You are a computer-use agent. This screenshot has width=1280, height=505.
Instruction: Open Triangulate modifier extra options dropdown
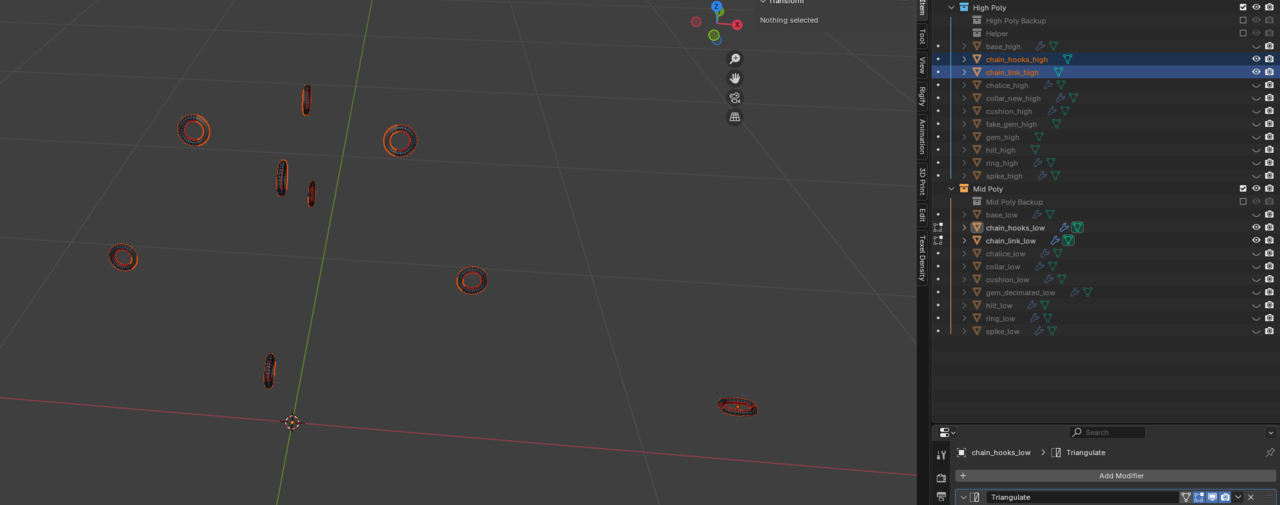1238,497
